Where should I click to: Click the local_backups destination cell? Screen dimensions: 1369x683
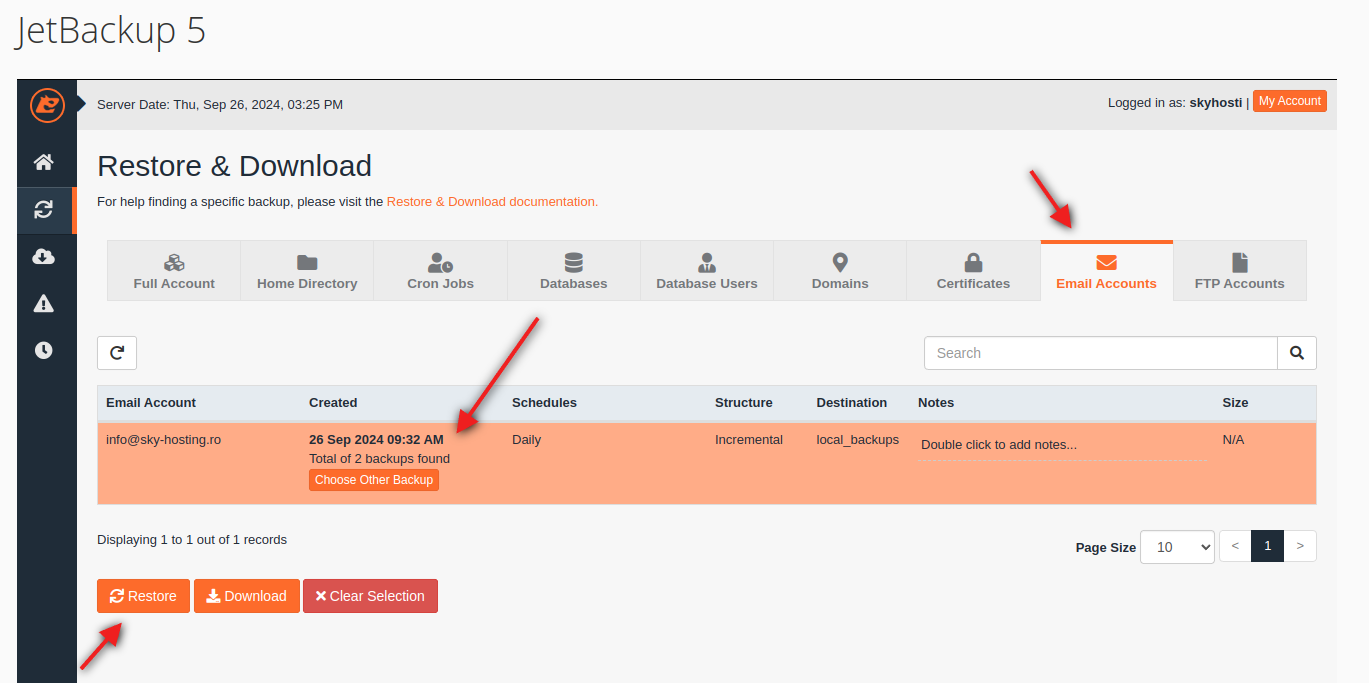point(858,439)
